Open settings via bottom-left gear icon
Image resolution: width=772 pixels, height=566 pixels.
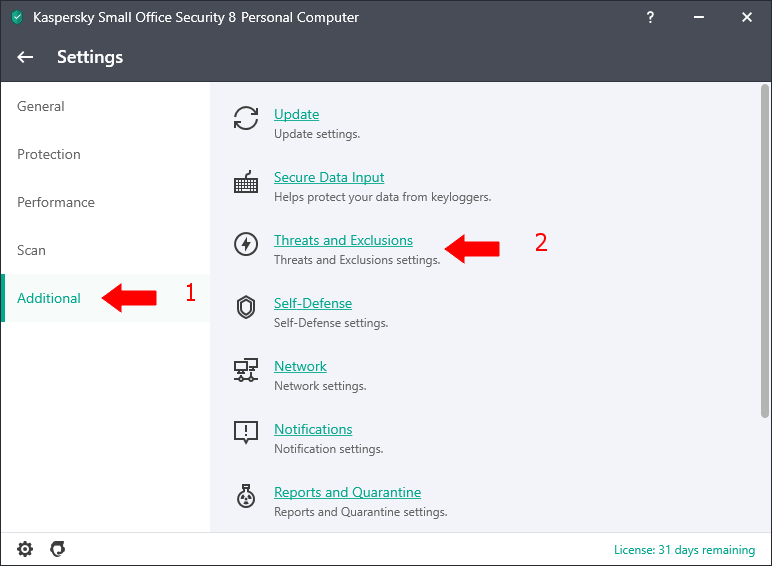click(x=25, y=549)
